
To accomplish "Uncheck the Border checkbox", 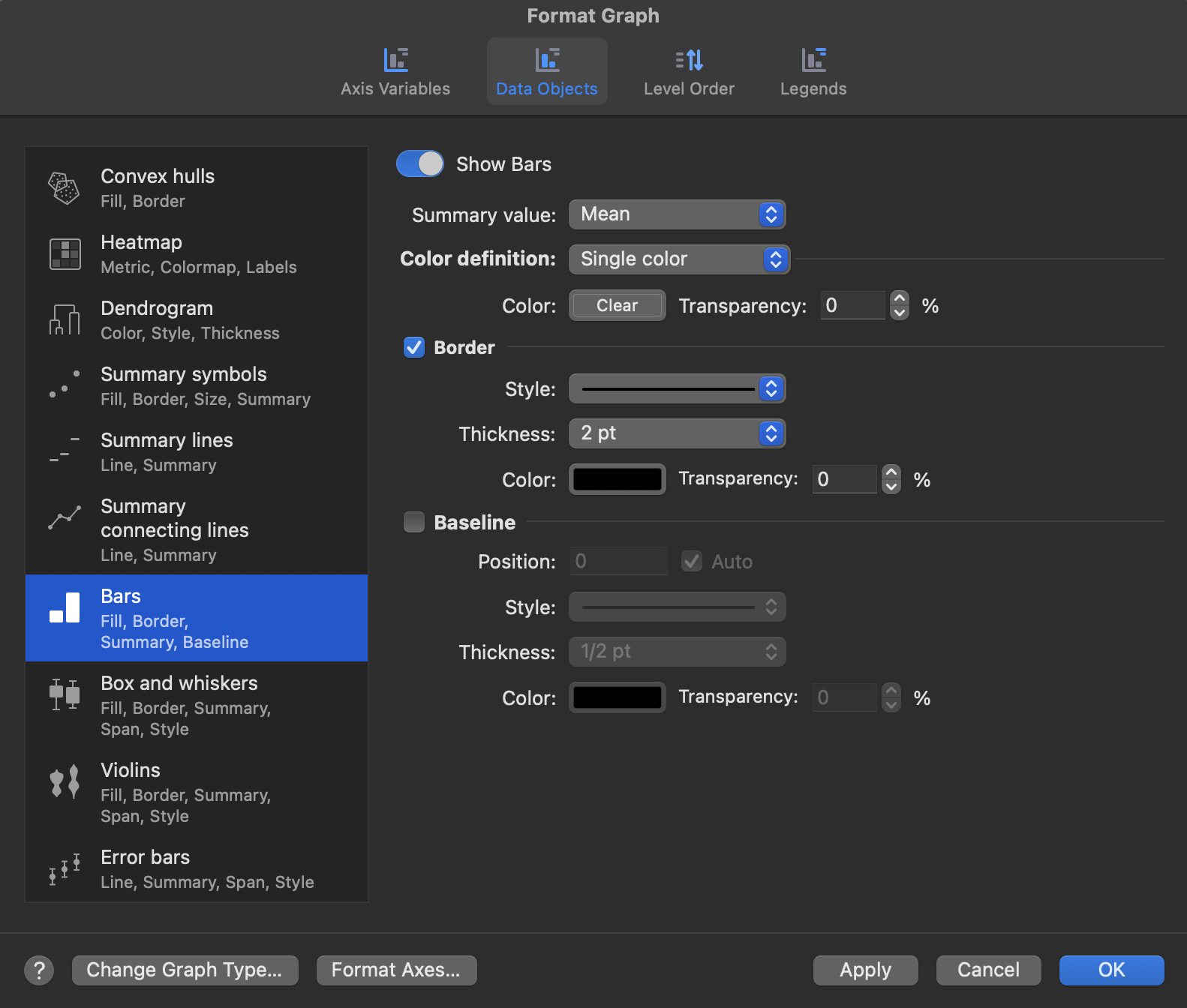I will [x=414, y=347].
